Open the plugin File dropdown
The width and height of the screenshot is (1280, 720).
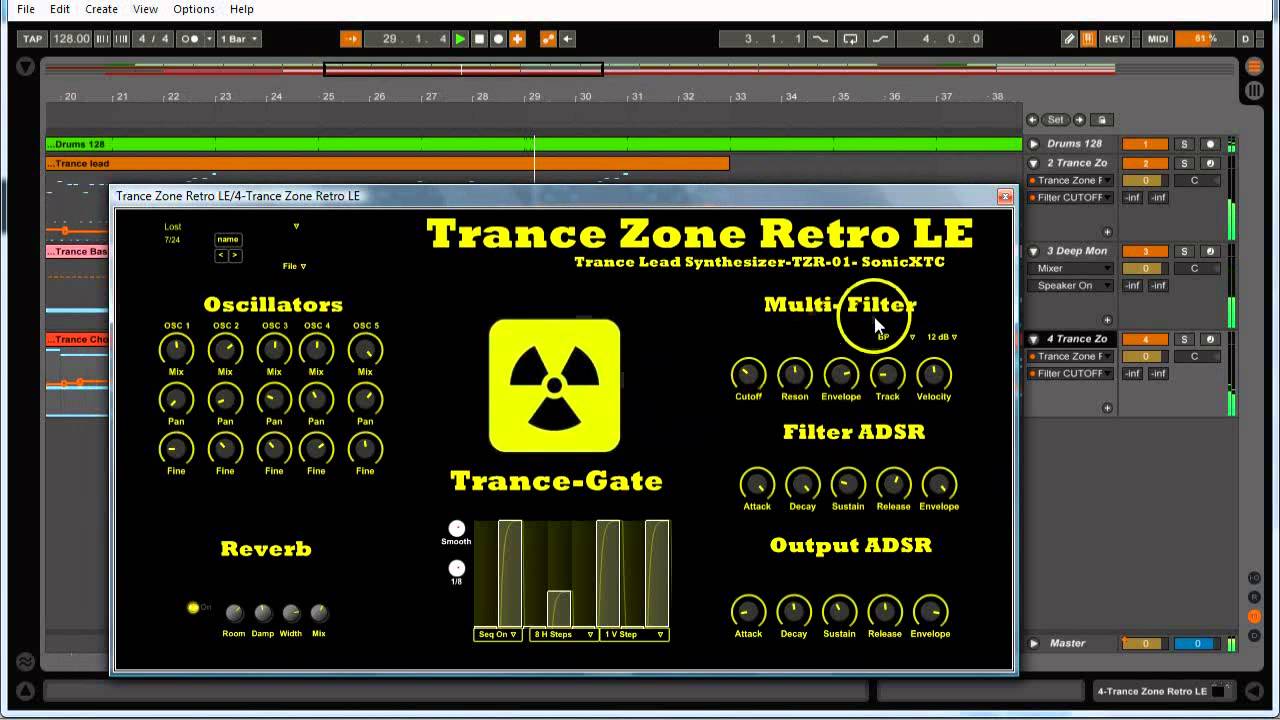(294, 266)
